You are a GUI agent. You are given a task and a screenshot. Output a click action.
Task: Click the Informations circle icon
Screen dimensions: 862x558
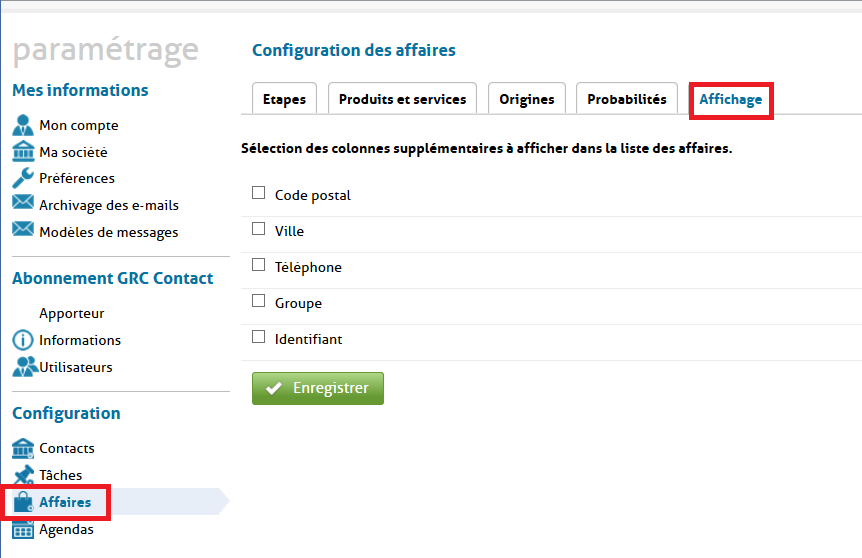tap(23, 340)
